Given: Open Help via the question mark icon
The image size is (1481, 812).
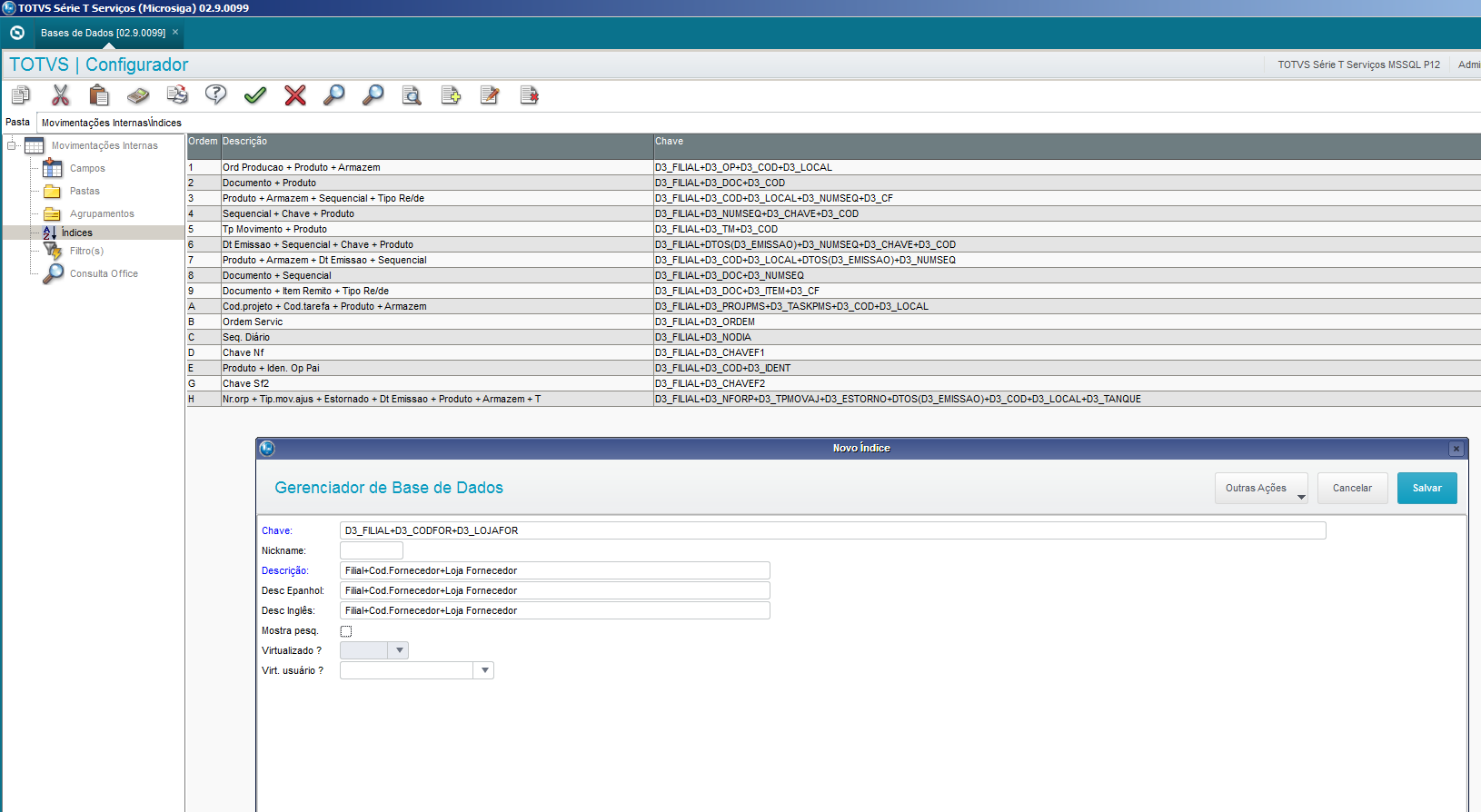Looking at the screenshot, I should tap(216, 95).
